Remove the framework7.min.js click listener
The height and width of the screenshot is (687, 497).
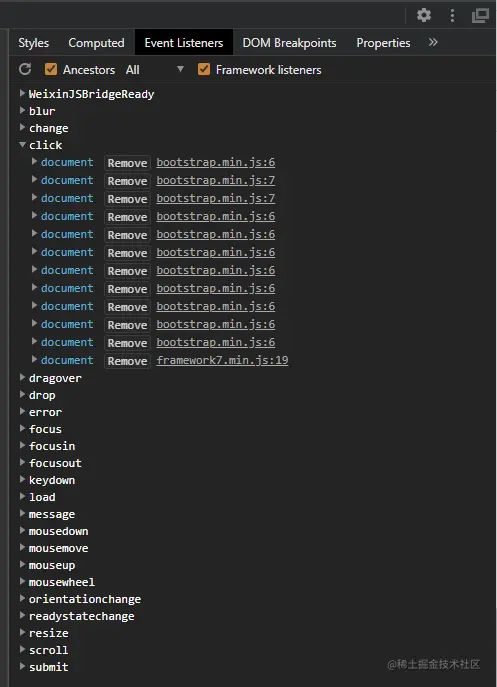click(x=128, y=361)
